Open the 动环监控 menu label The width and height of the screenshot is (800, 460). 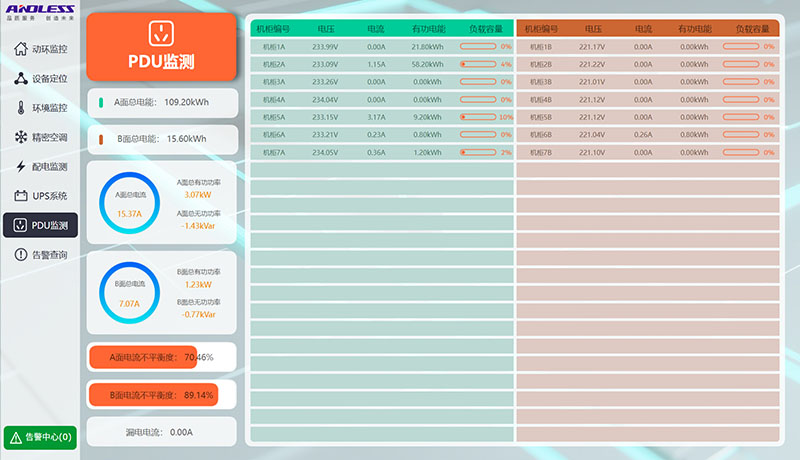pyautogui.click(x=50, y=49)
